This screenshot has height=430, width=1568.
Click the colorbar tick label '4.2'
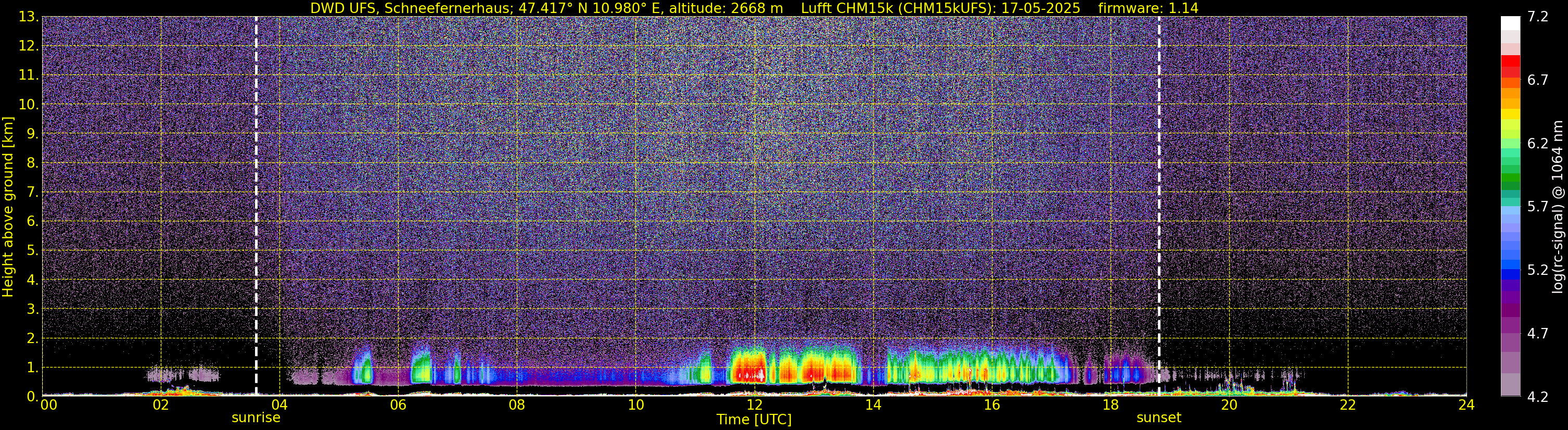(x=1538, y=397)
